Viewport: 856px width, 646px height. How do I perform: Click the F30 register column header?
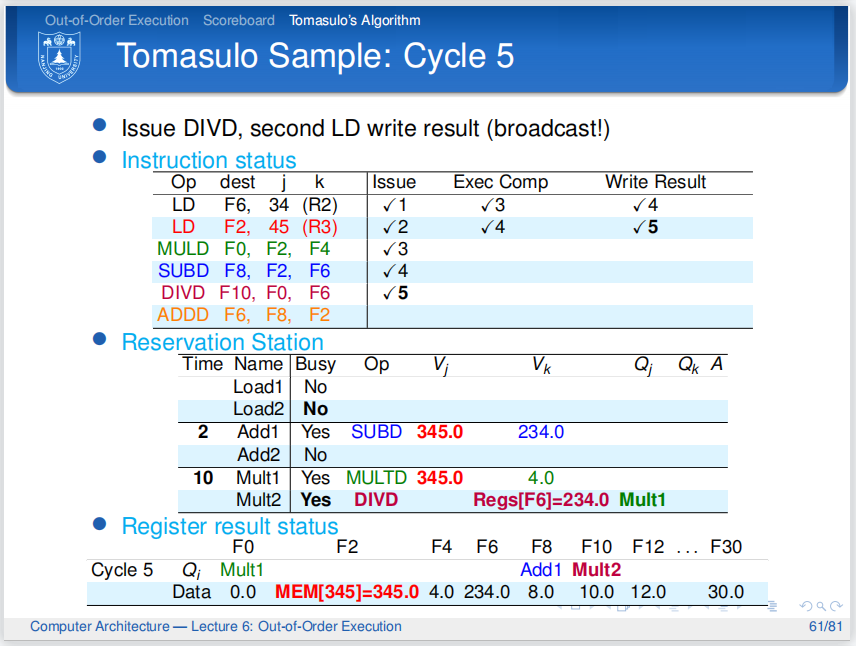726,547
